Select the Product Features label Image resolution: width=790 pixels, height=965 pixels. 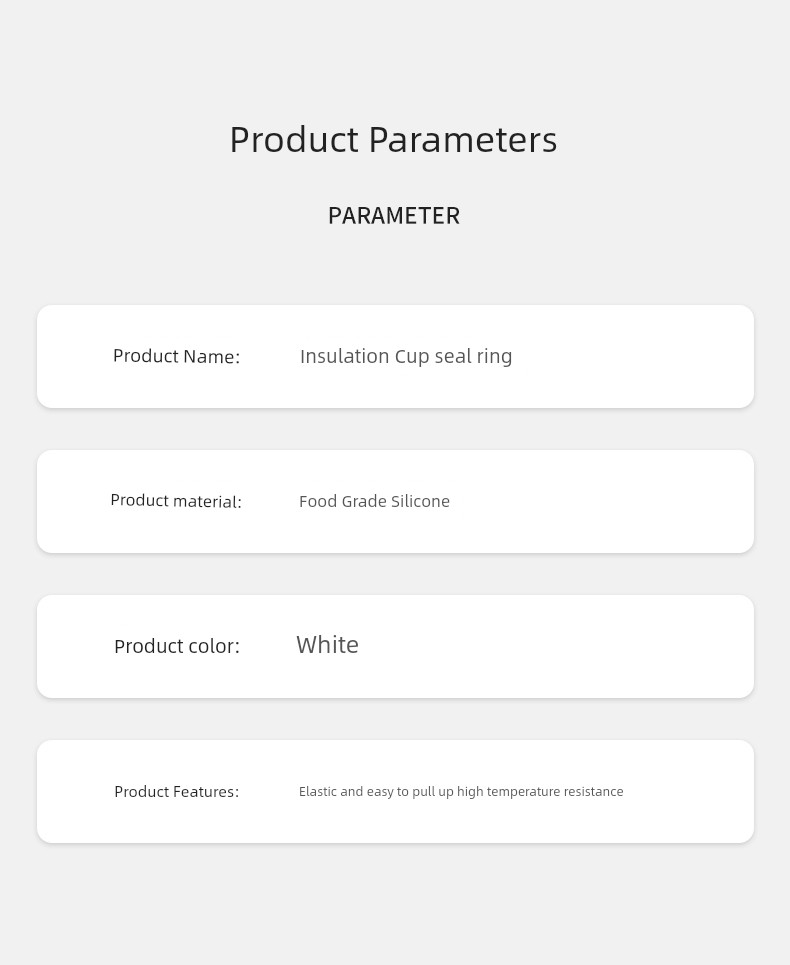177,791
